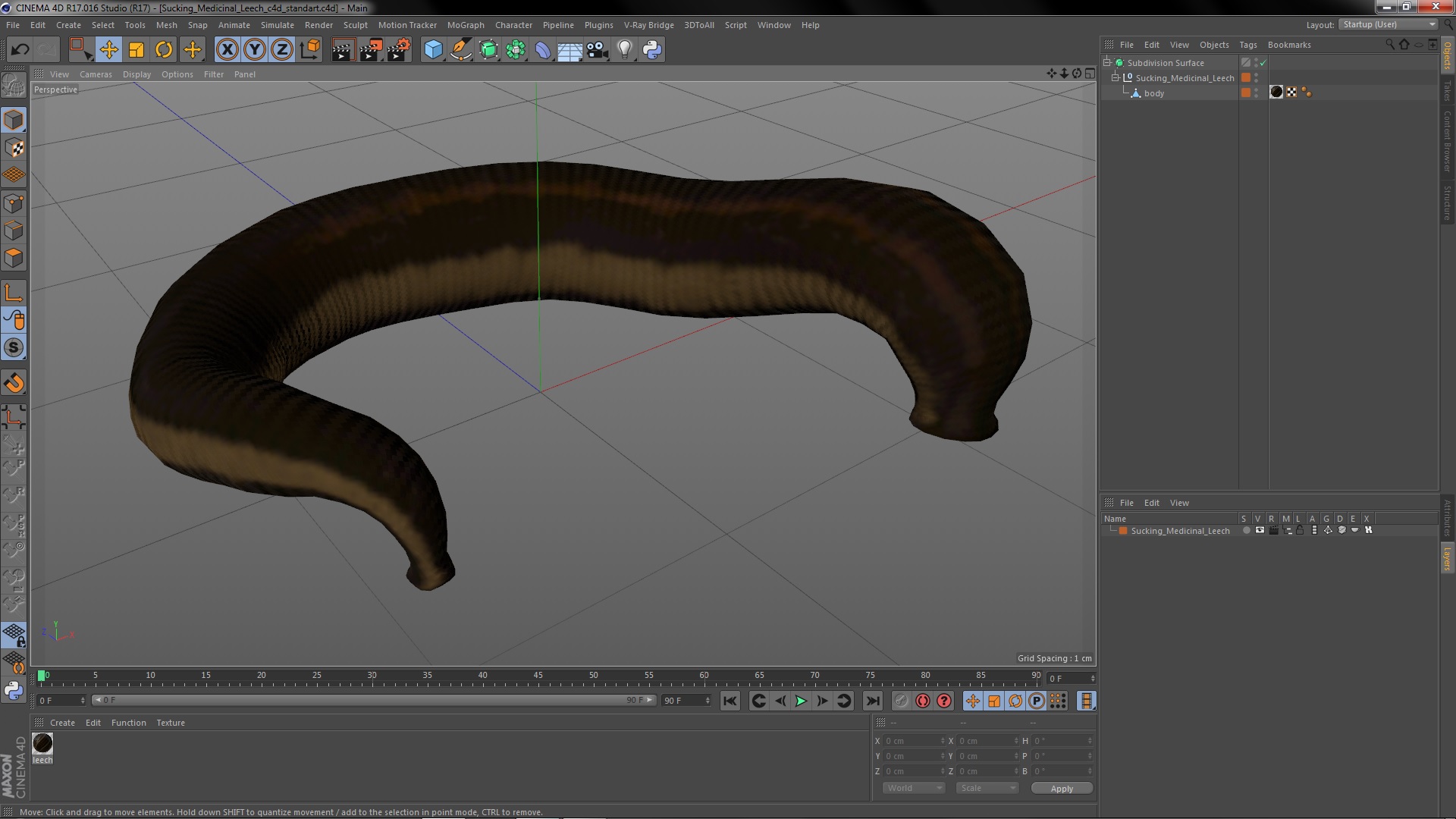Collapse the Subdivision Surface tree node
This screenshot has width=1456, height=819.
[1107, 63]
